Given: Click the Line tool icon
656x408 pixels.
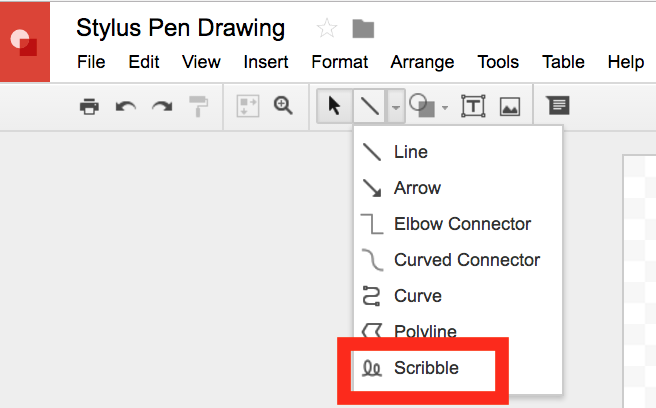Looking at the screenshot, I should [x=370, y=106].
